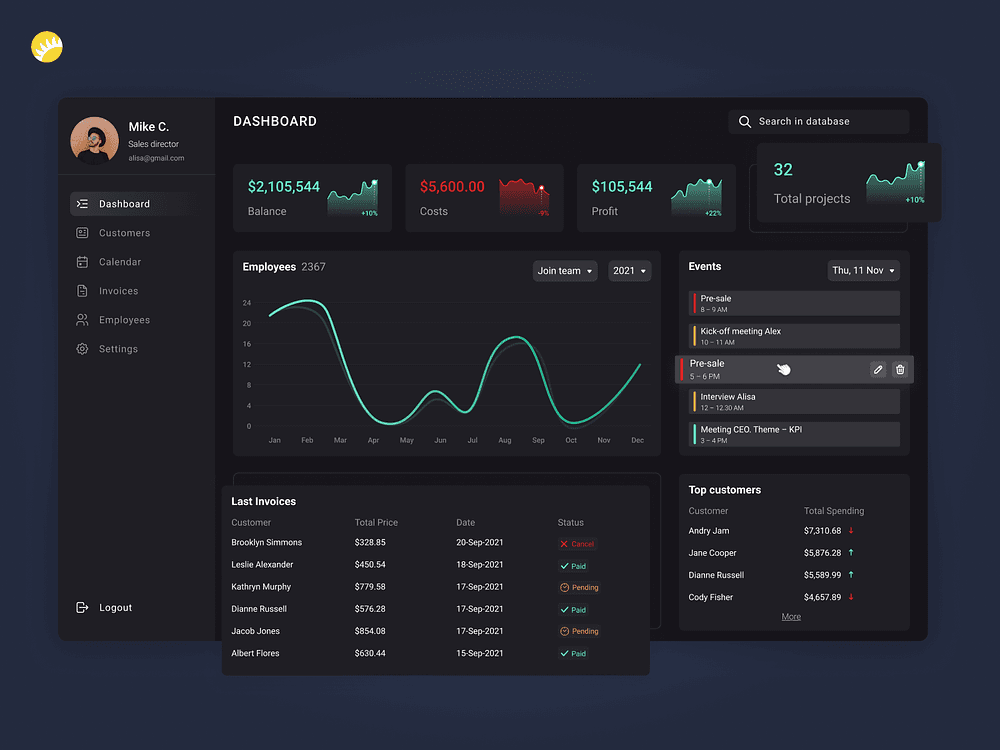Screen dimensions: 1000x750
Task: Delete the Pre-sale event with trash icon
Action: [900, 370]
